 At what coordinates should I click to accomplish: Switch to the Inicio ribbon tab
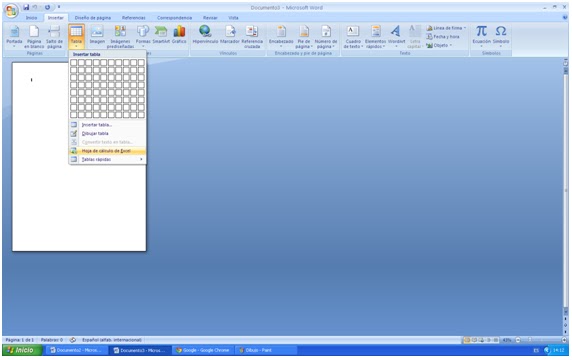31,18
